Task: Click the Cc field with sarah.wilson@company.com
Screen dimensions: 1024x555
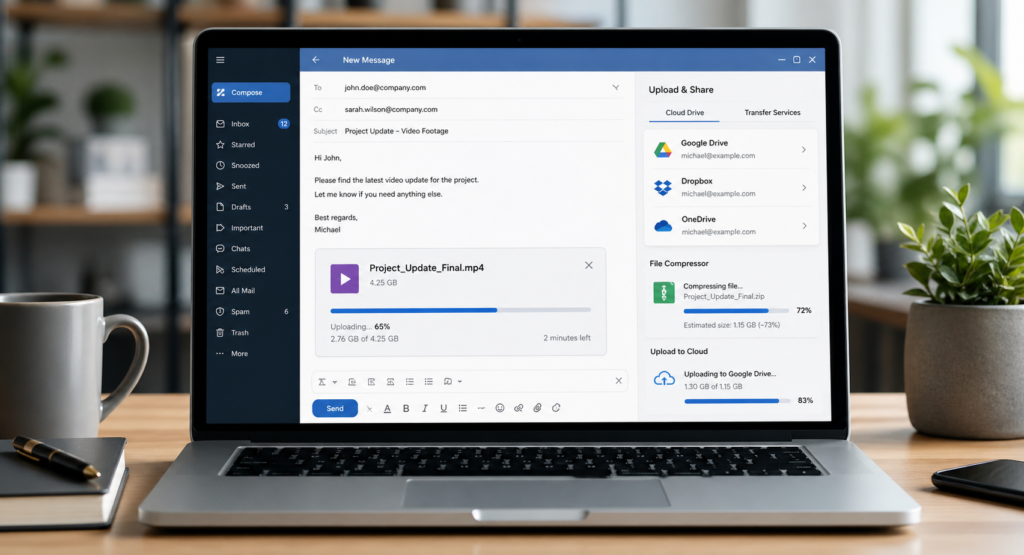Action: [468, 109]
